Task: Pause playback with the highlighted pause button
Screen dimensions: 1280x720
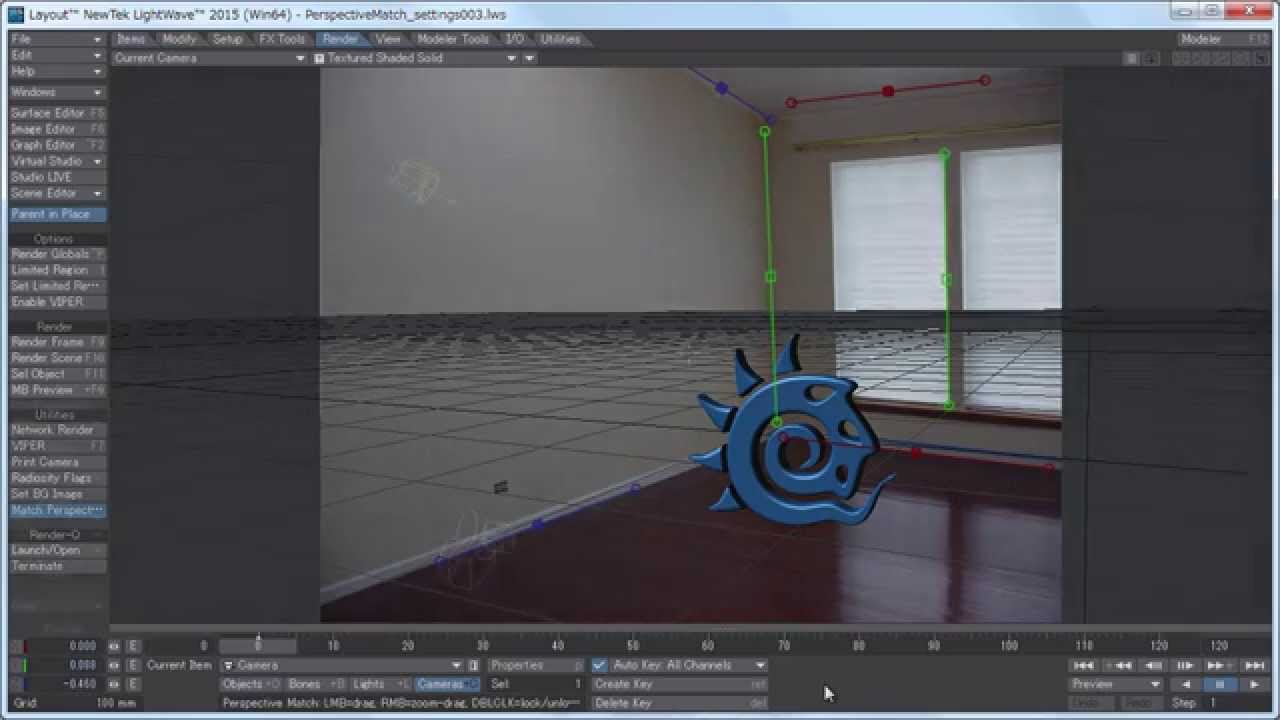Action: click(1220, 685)
